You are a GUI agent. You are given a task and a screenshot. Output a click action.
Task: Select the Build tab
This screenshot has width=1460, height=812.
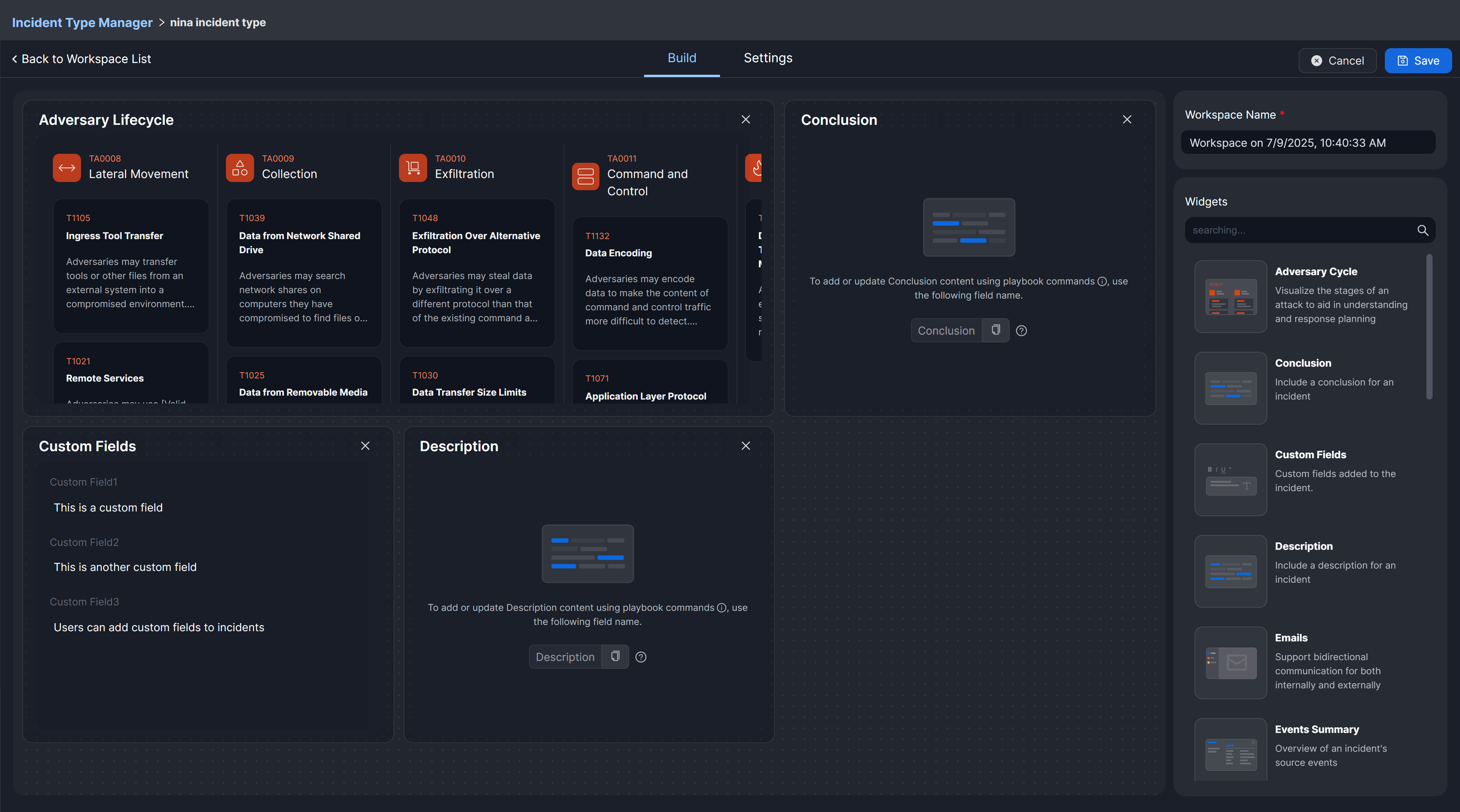682,58
